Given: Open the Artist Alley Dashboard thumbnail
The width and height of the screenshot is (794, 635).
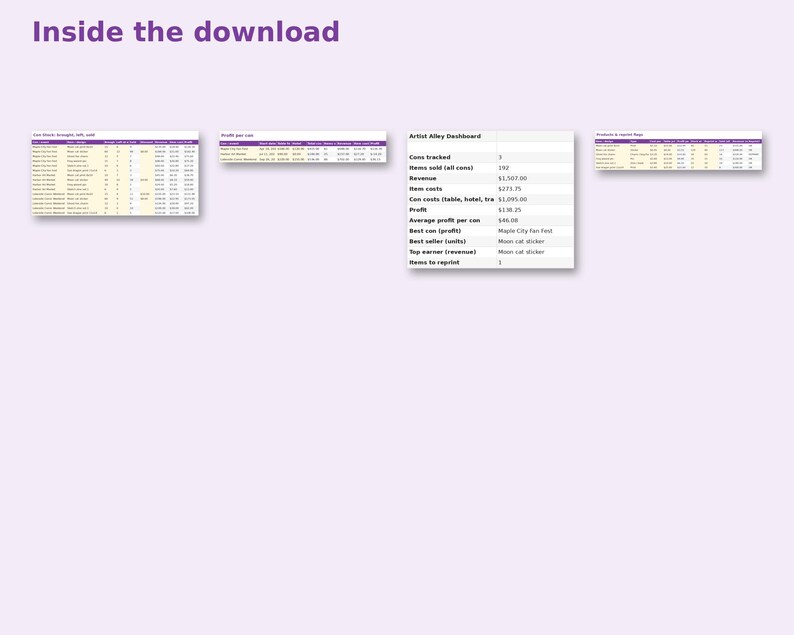Looking at the screenshot, I should tap(491, 200).
